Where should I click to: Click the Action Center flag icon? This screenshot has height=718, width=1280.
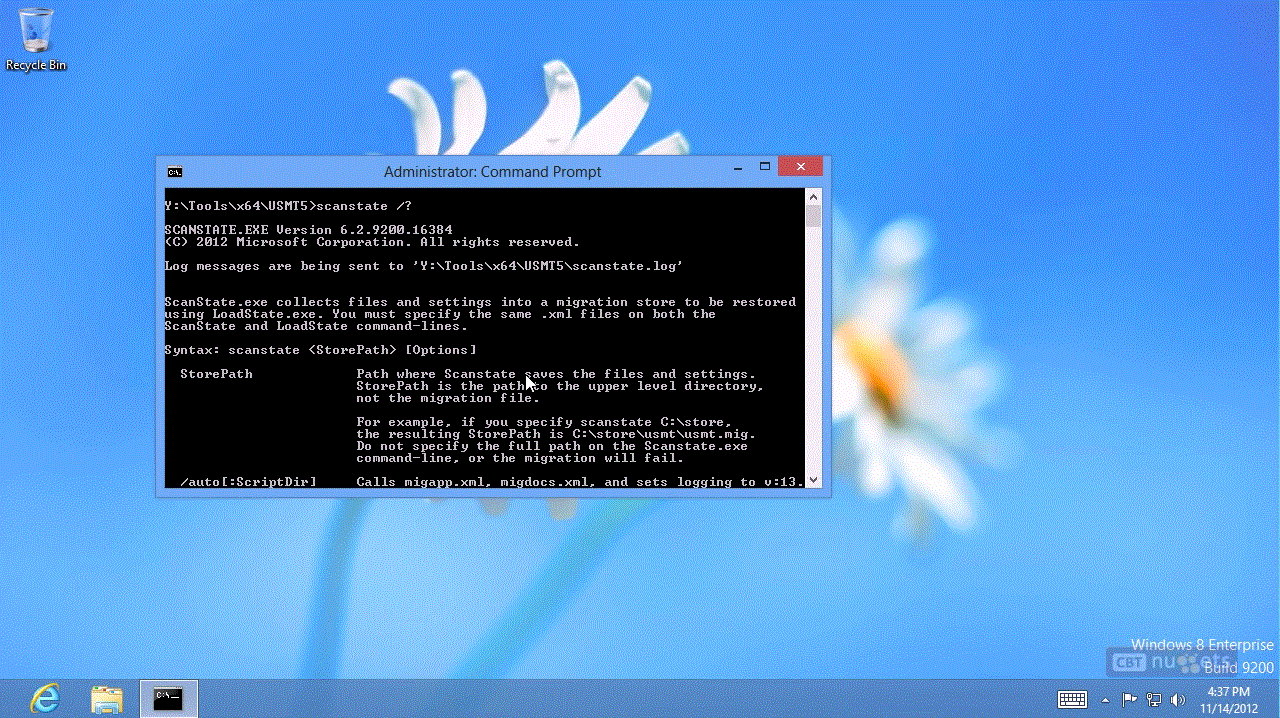click(1131, 699)
